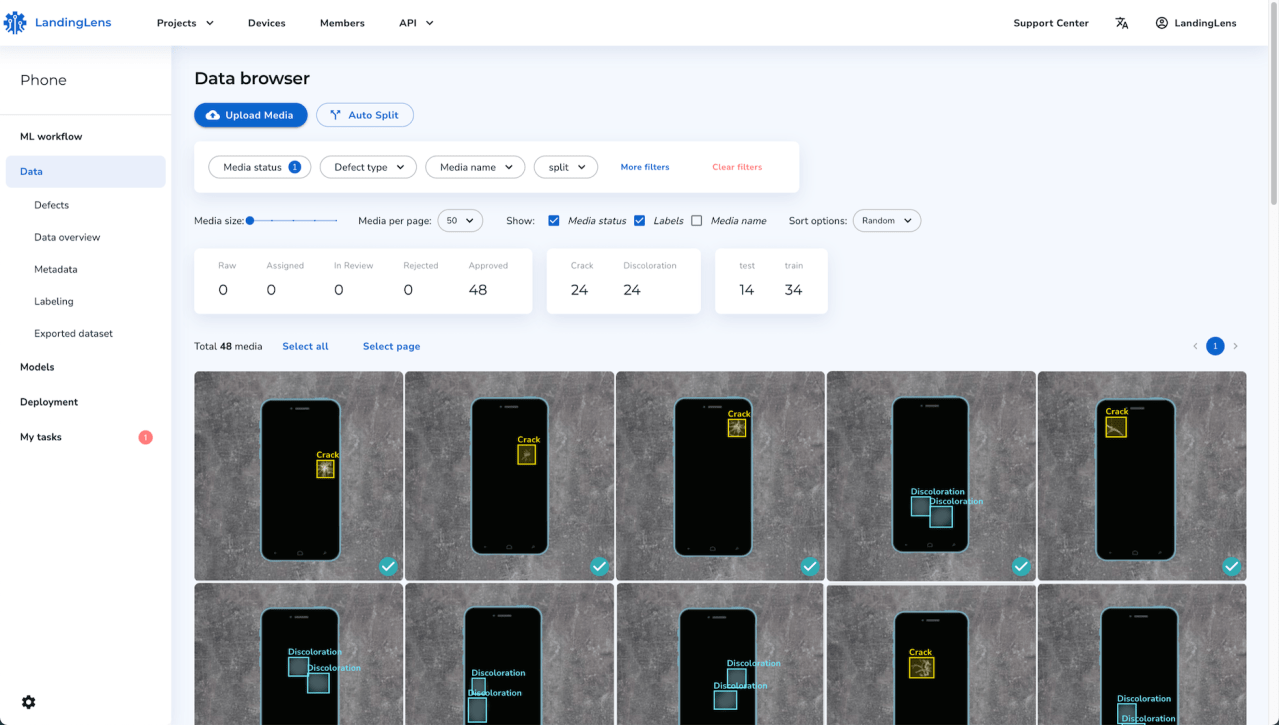
Task: Enable the Media name show checkbox
Action: tap(697, 220)
